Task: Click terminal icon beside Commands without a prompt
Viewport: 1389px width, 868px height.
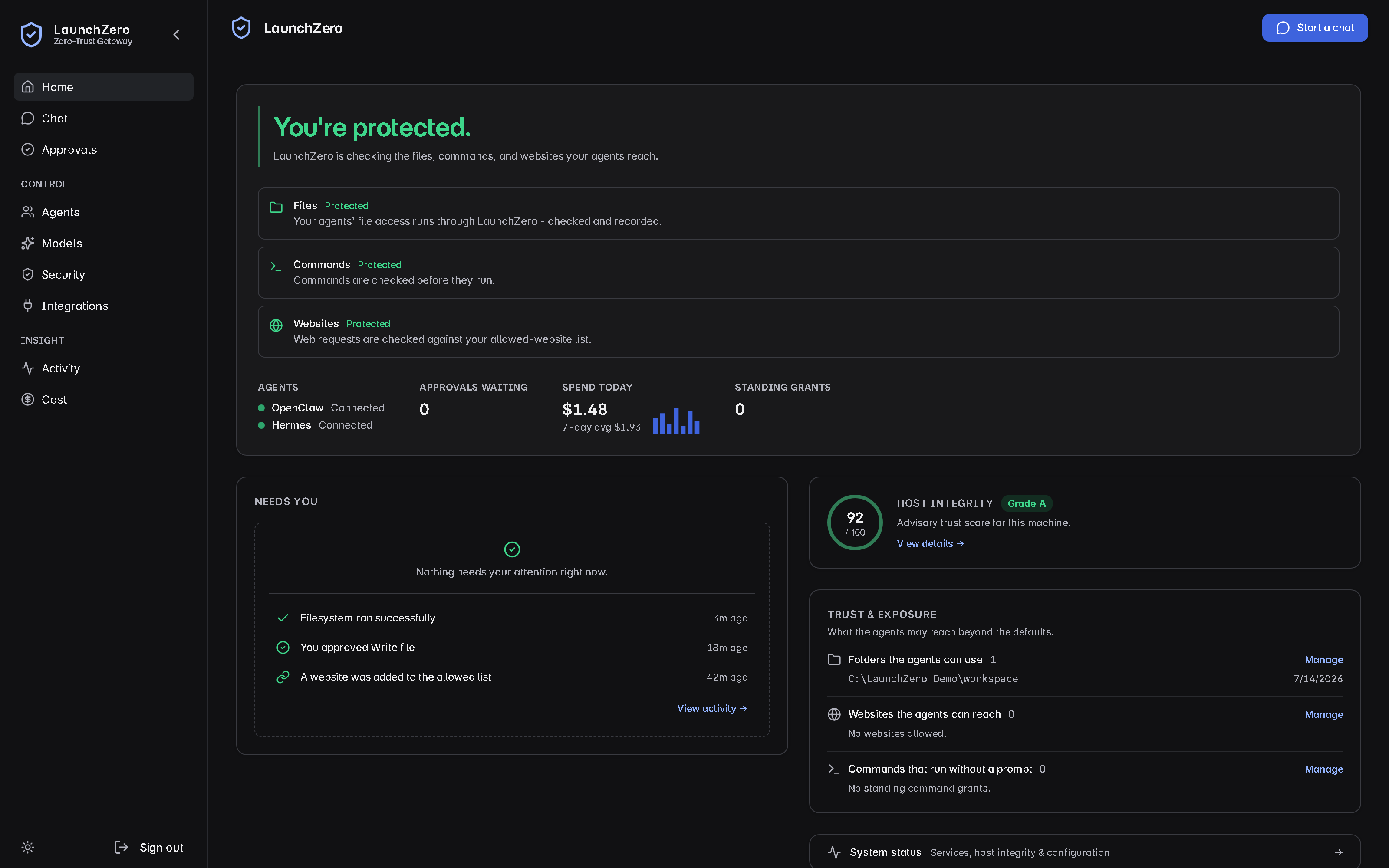Action: coord(834,769)
